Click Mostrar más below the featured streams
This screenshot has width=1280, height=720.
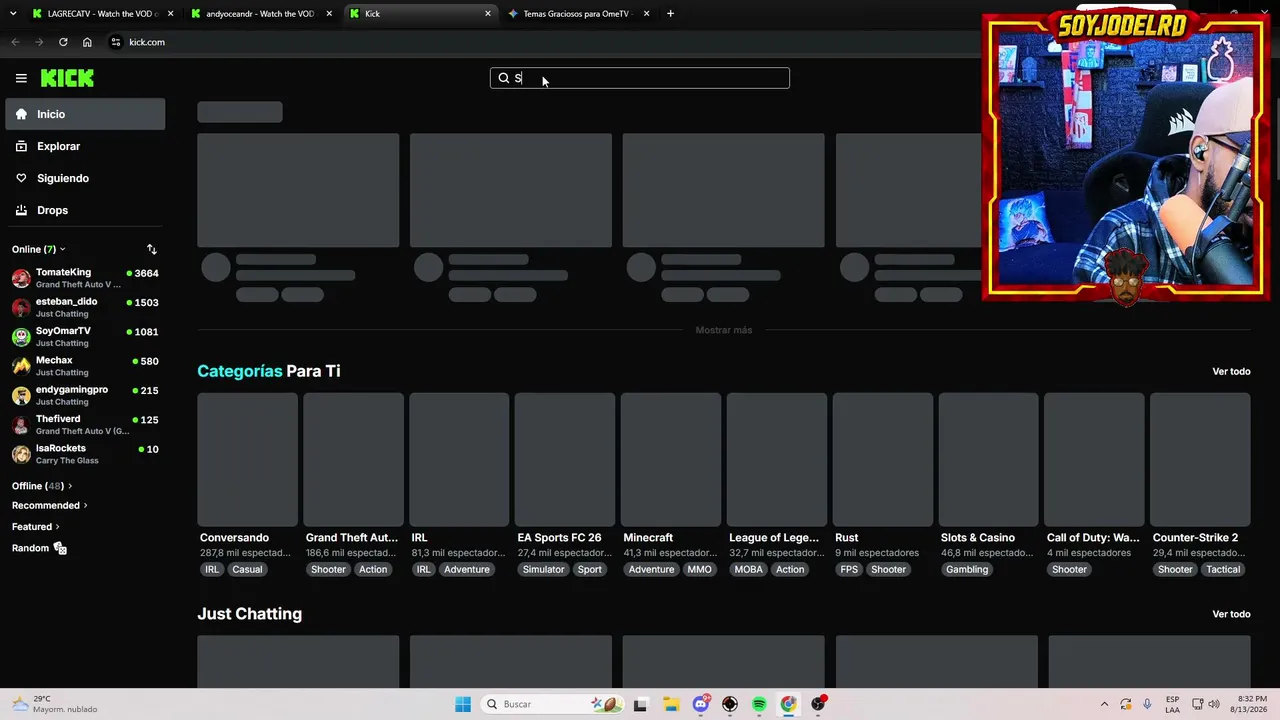[x=724, y=330]
